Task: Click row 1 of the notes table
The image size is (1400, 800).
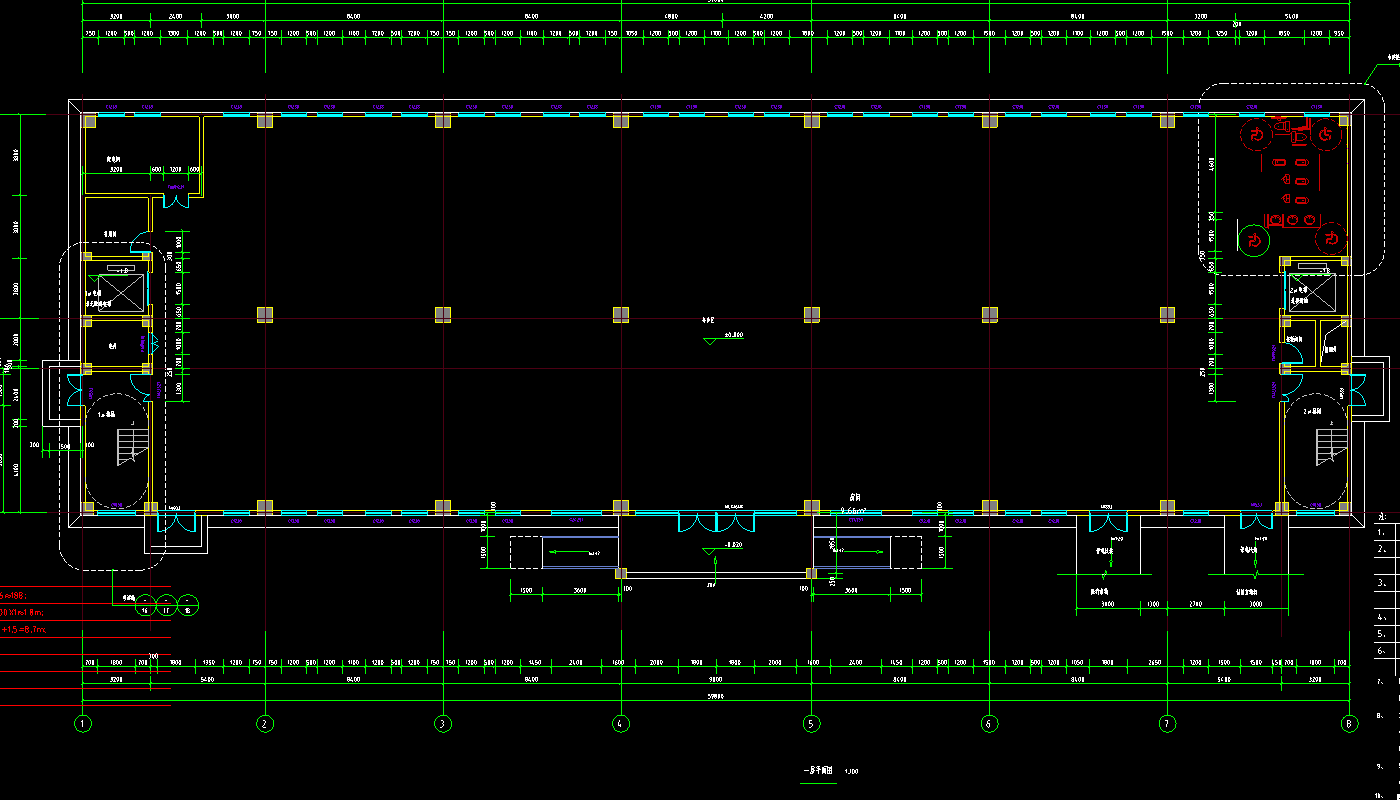Action: coord(1386,533)
